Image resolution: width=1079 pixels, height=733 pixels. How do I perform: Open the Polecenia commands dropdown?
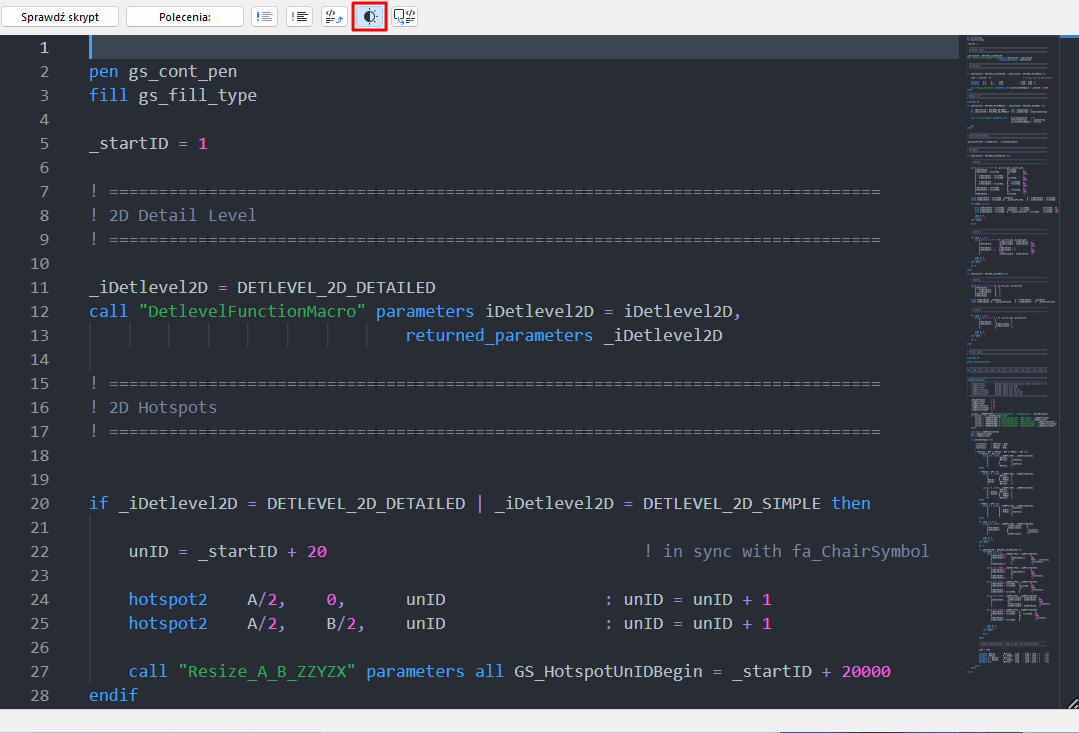pyautogui.click(x=184, y=17)
